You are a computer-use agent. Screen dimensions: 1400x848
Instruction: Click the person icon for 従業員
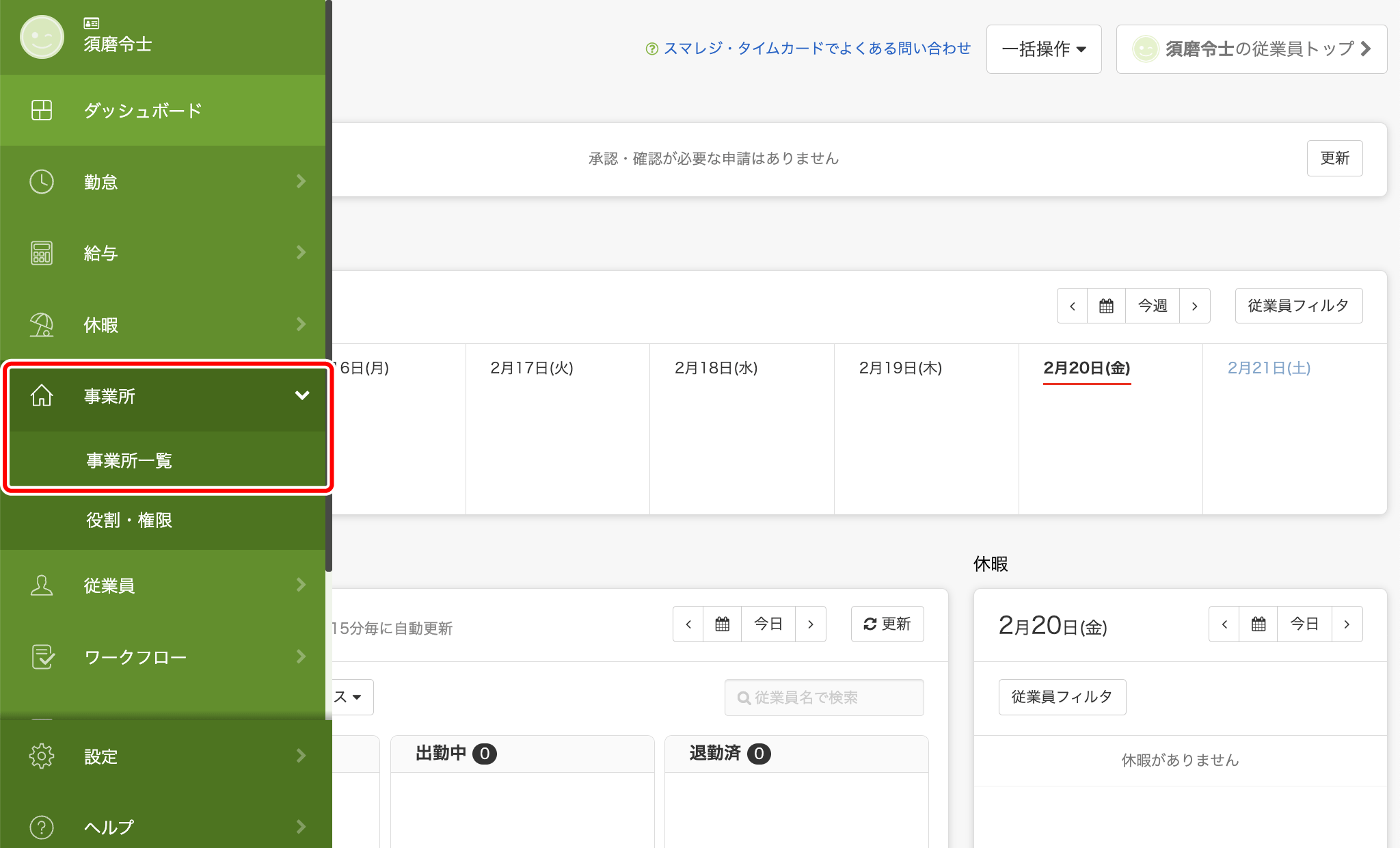click(42, 585)
